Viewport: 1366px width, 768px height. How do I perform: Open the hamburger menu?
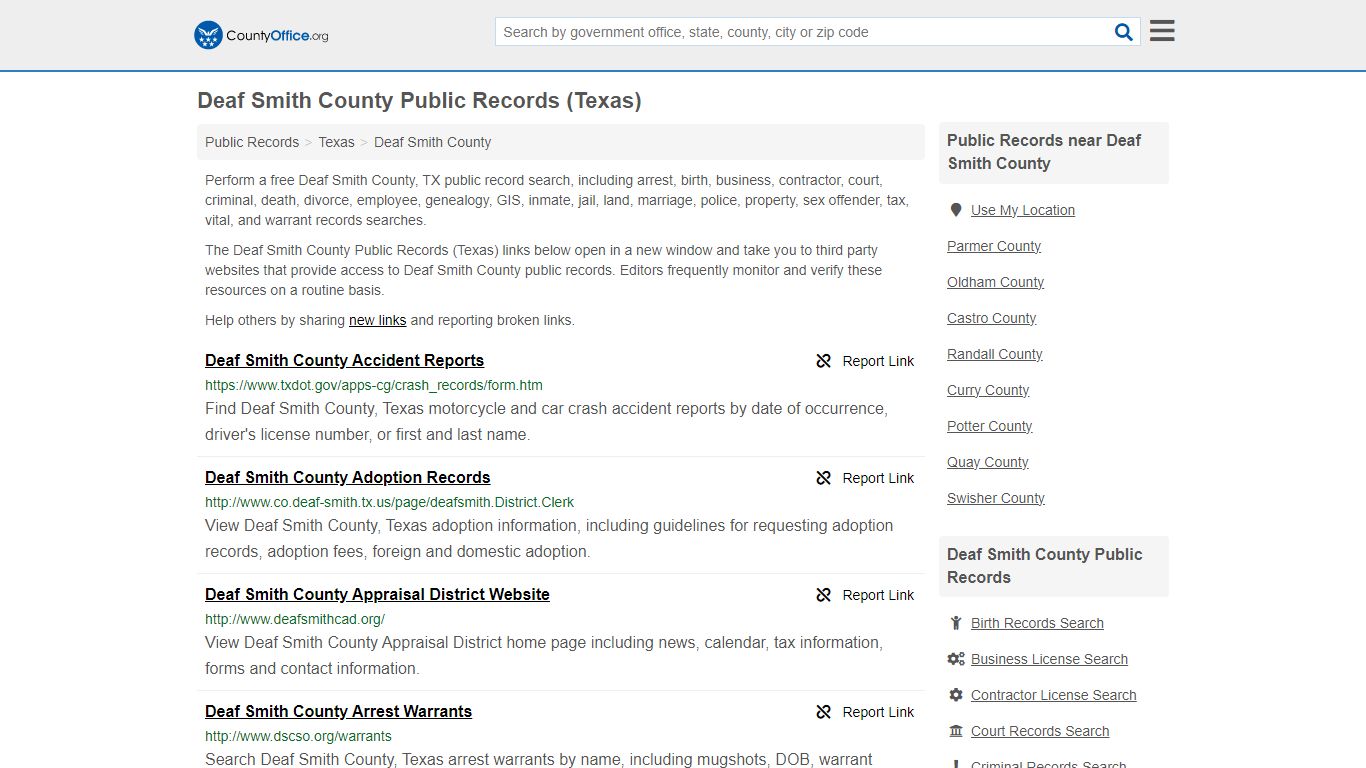click(x=1162, y=31)
